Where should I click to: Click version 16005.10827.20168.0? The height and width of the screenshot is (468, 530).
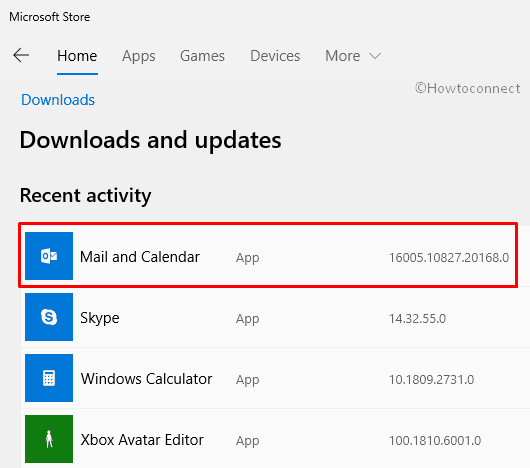[449, 257]
